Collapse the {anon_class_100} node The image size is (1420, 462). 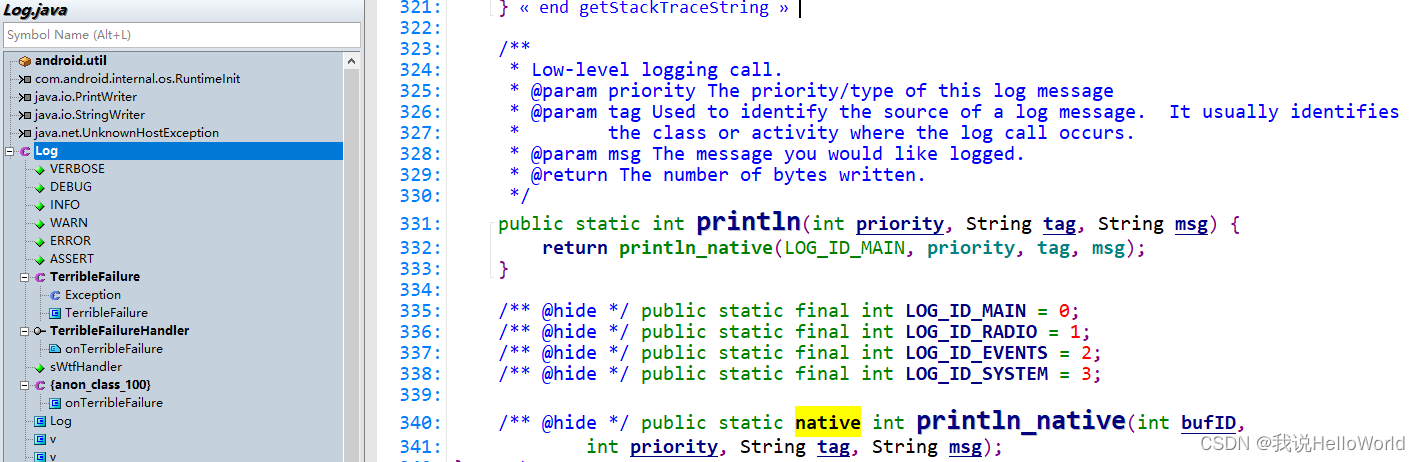click(x=24, y=385)
